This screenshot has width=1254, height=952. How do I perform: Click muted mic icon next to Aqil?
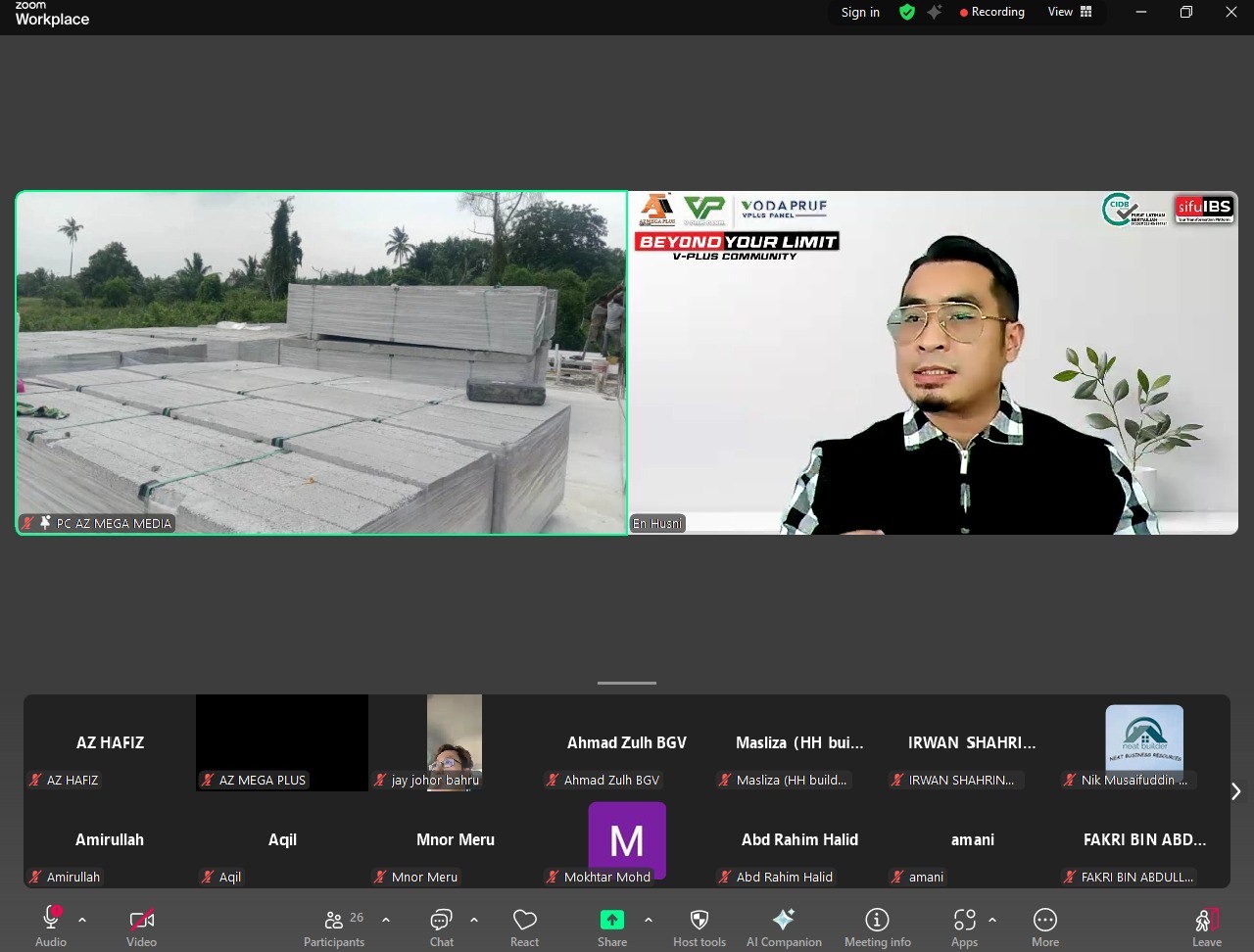(208, 878)
